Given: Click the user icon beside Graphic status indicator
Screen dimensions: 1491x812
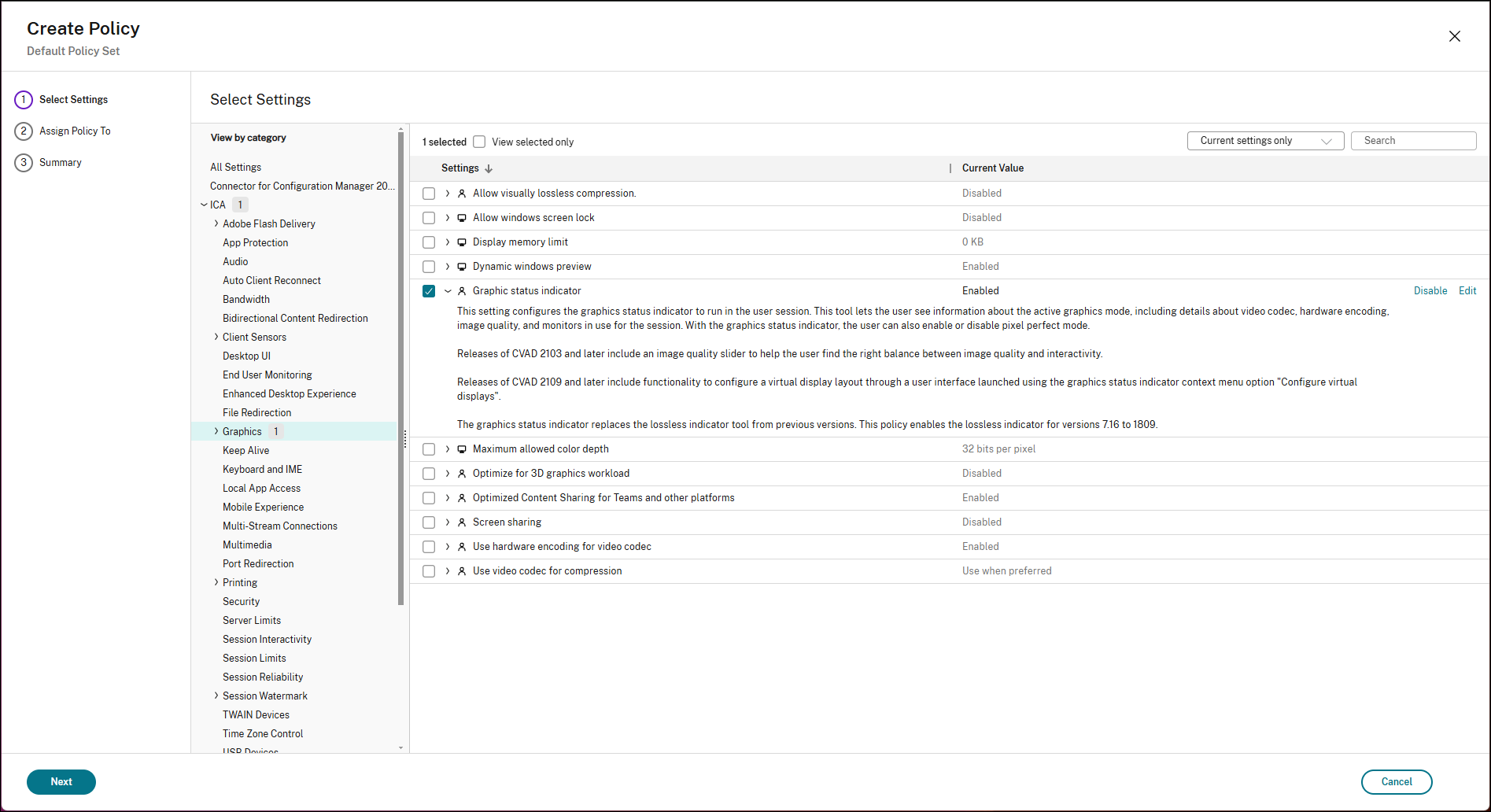Looking at the screenshot, I should [462, 291].
